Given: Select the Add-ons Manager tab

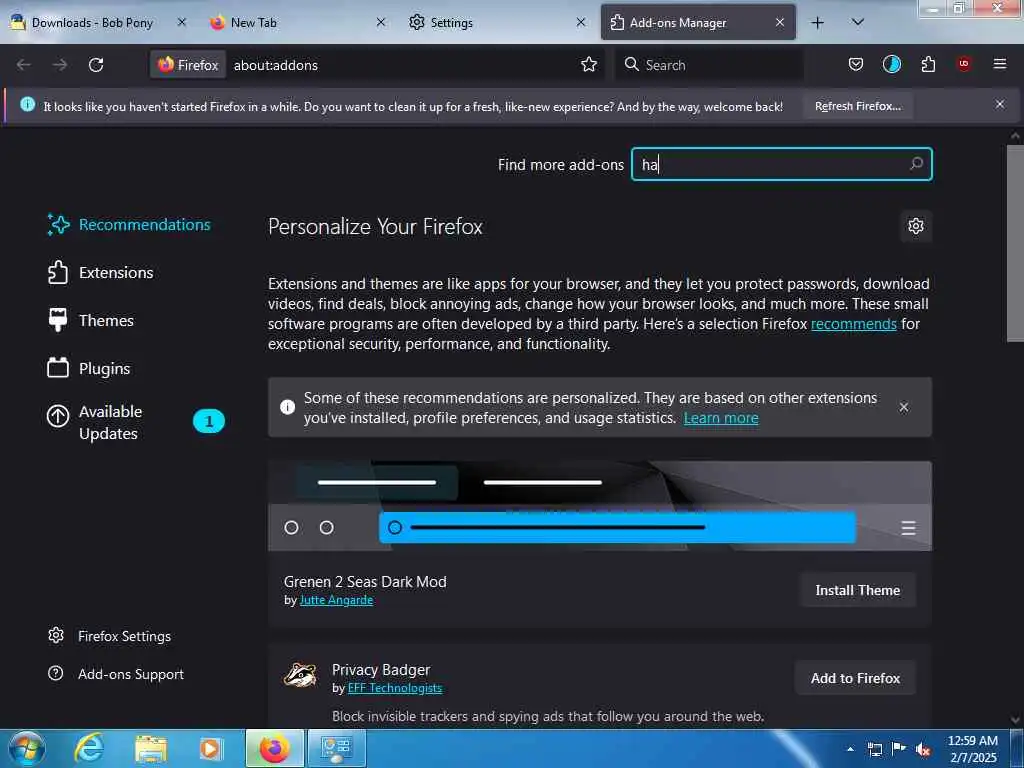Looking at the screenshot, I should tap(678, 23).
